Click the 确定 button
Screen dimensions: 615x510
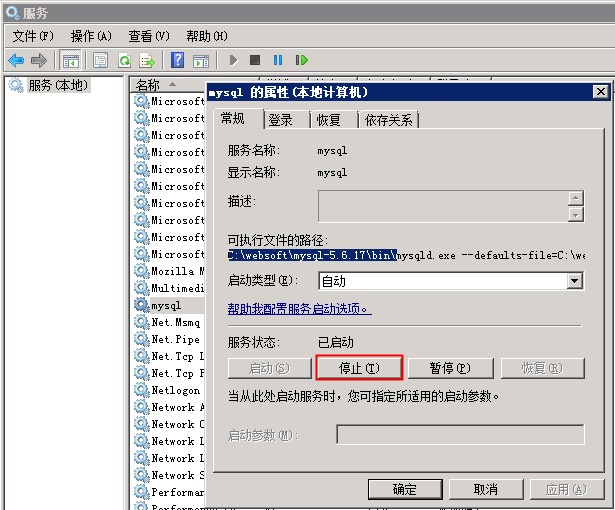405,489
